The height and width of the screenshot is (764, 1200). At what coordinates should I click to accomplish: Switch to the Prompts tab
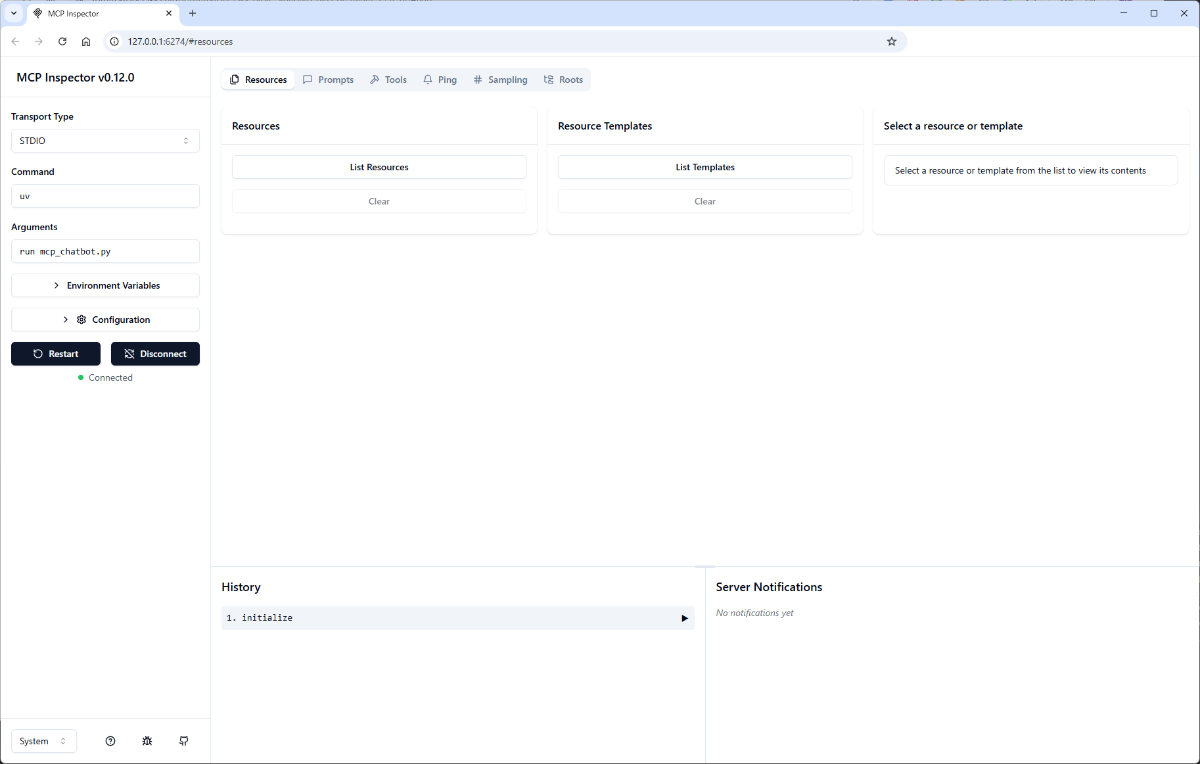tap(328, 79)
